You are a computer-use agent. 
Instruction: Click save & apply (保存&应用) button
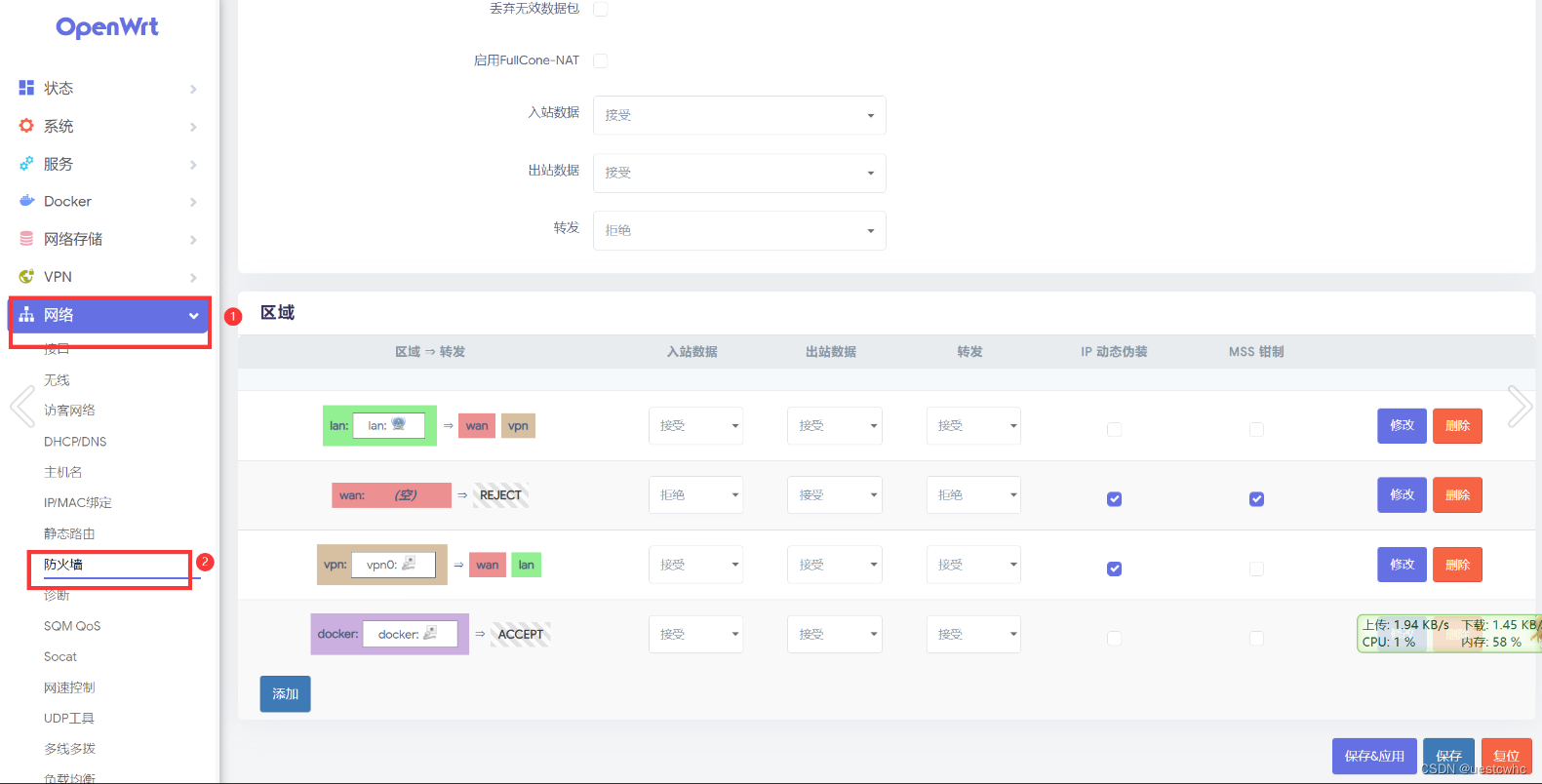pos(1374,756)
